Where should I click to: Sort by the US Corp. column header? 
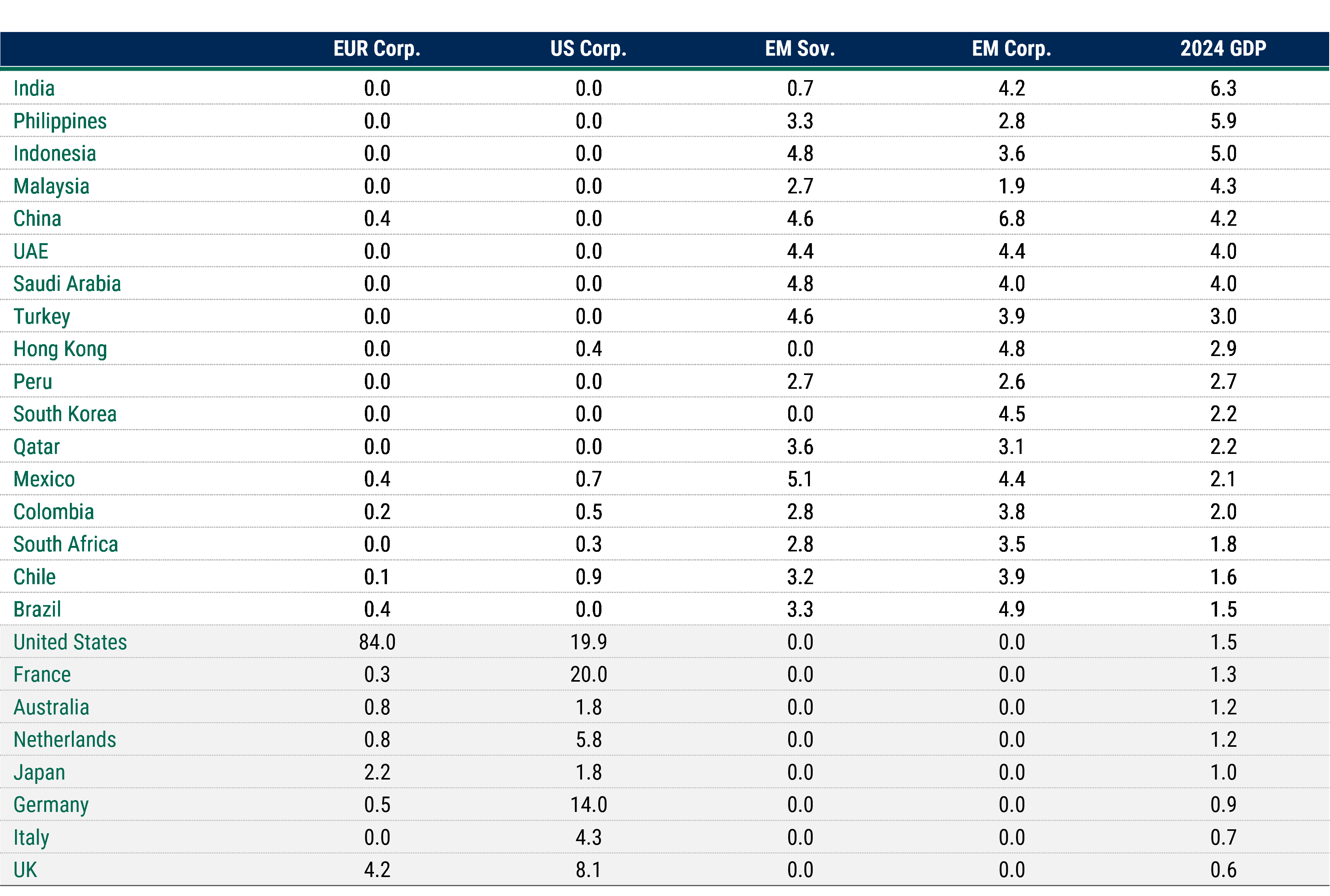tap(588, 49)
